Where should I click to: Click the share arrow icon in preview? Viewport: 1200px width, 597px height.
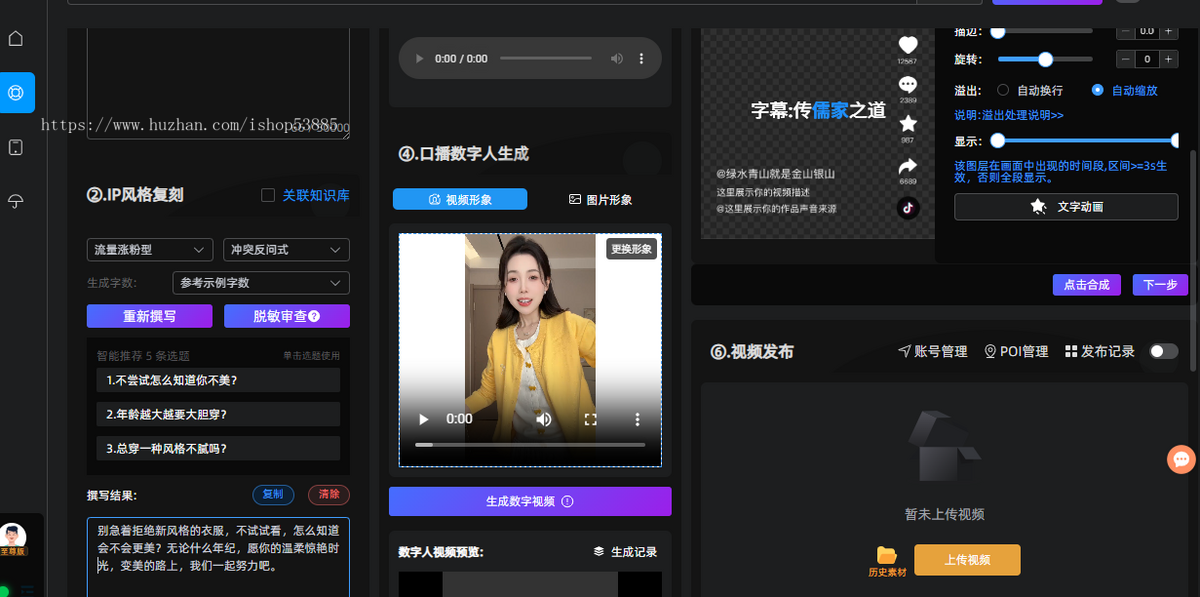[x=908, y=166]
